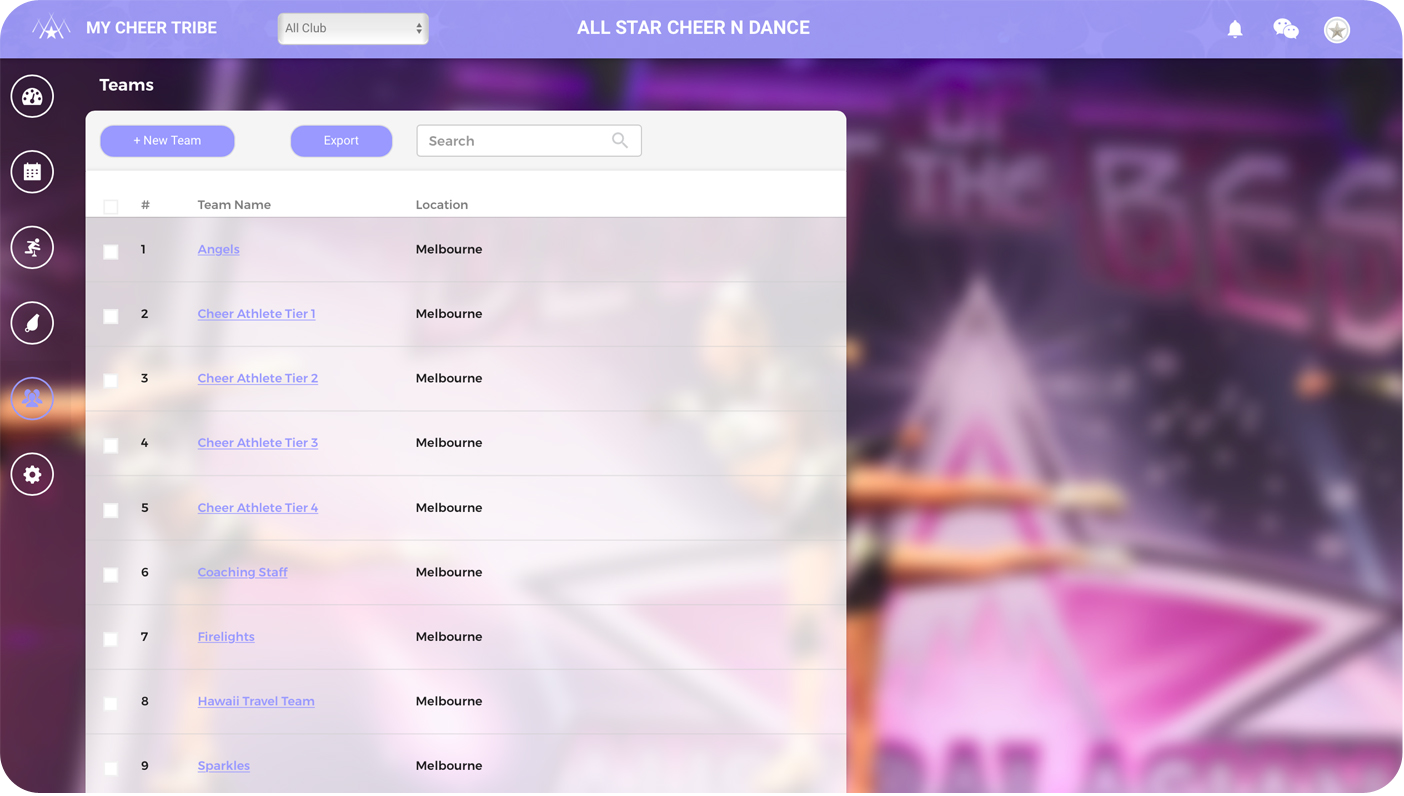Open the calendar icon in sidebar
This screenshot has height=796, width=1404.
pyautogui.click(x=32, y=172)
